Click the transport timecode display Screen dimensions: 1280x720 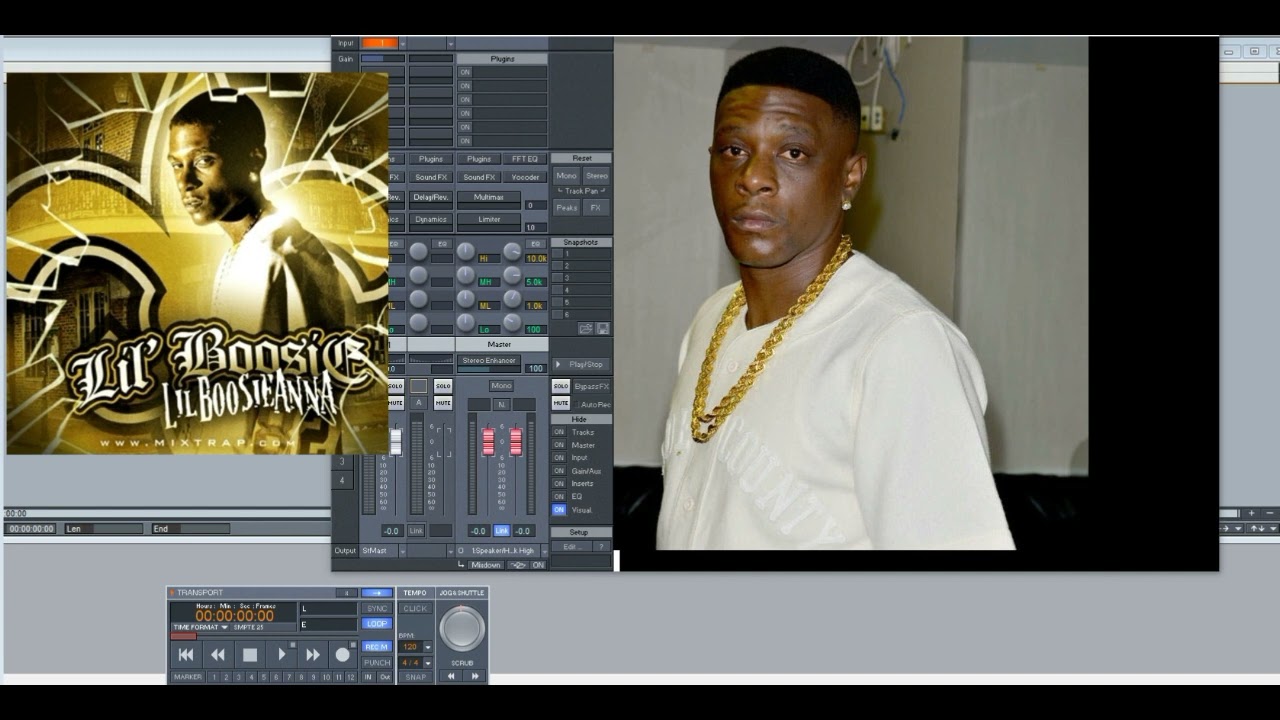point(234,616)
